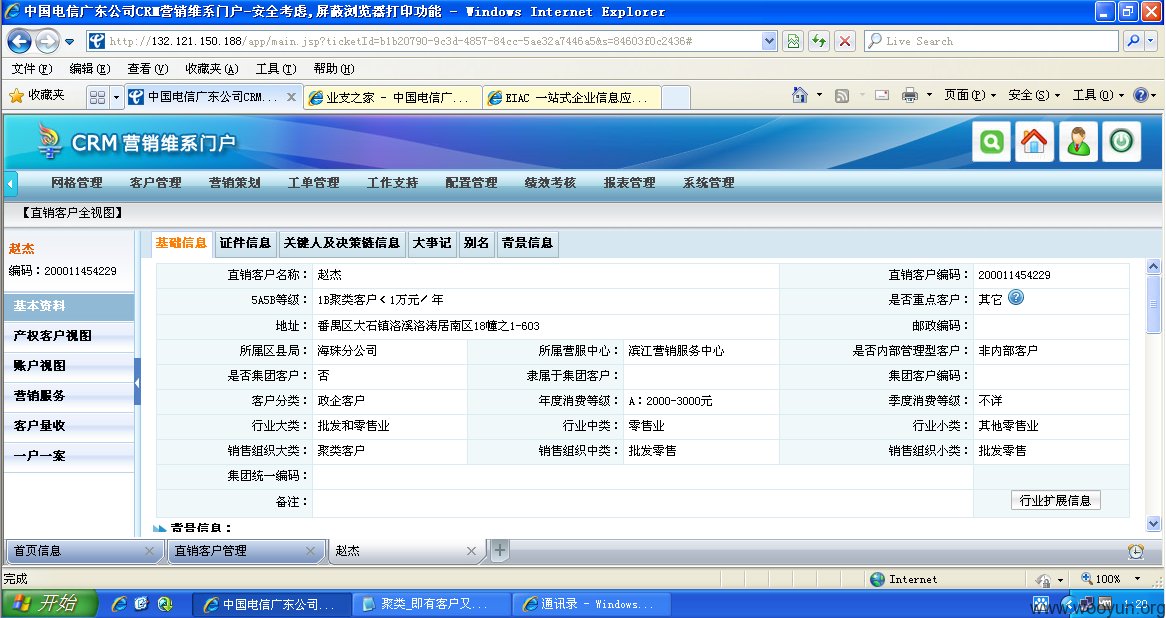Click the Windows 开始 Start button
This screenshot has height=618, width=1166.
pos(49,603)
